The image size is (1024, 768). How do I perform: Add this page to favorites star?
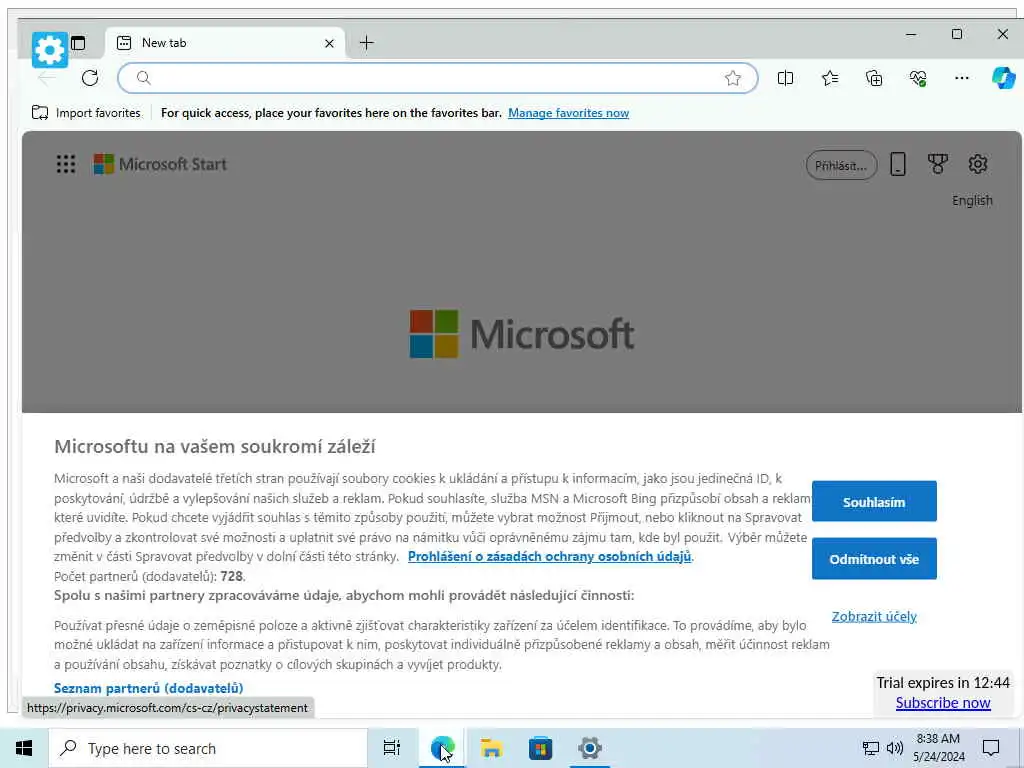click(x=733, y=78)
